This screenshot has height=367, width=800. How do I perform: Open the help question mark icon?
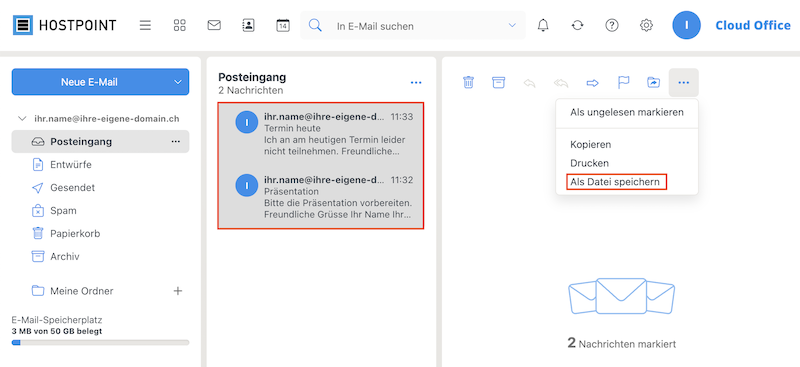[612, 25]
